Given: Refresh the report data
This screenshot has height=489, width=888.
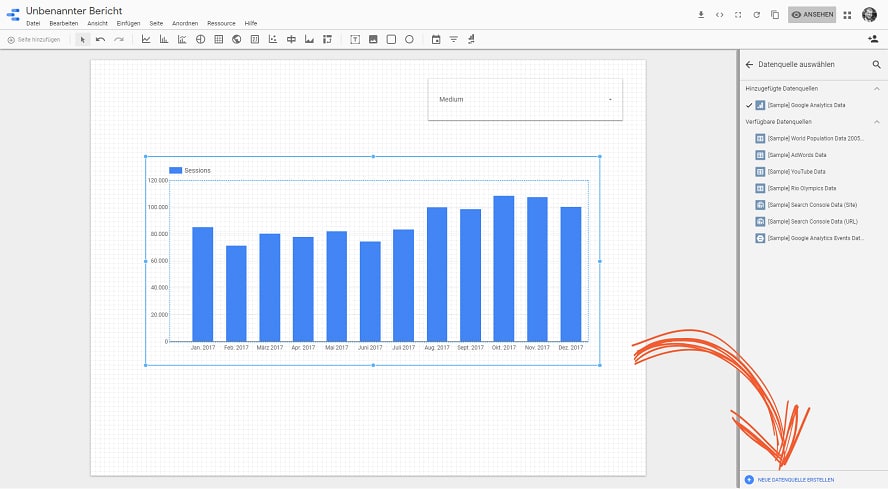Looking at the screenshot, I should click(756, 15).
